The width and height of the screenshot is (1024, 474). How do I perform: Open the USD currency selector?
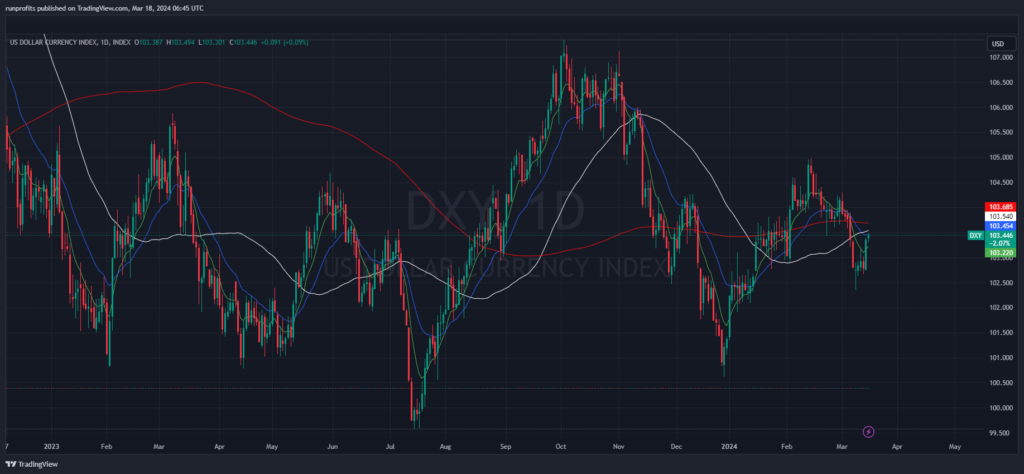[997, 44]
